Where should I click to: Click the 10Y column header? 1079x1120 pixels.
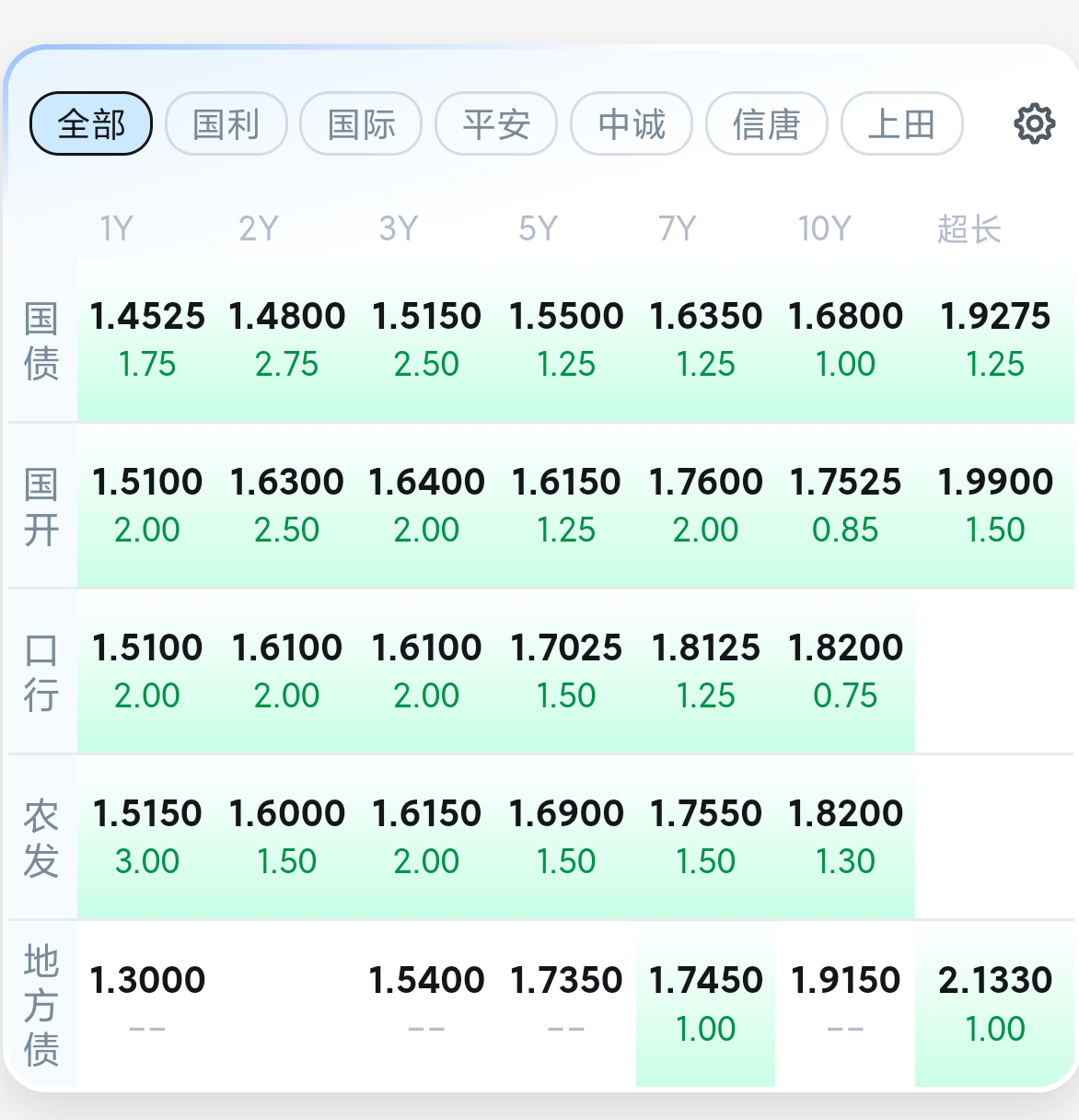pyautogui.click(x=824, y=228)
